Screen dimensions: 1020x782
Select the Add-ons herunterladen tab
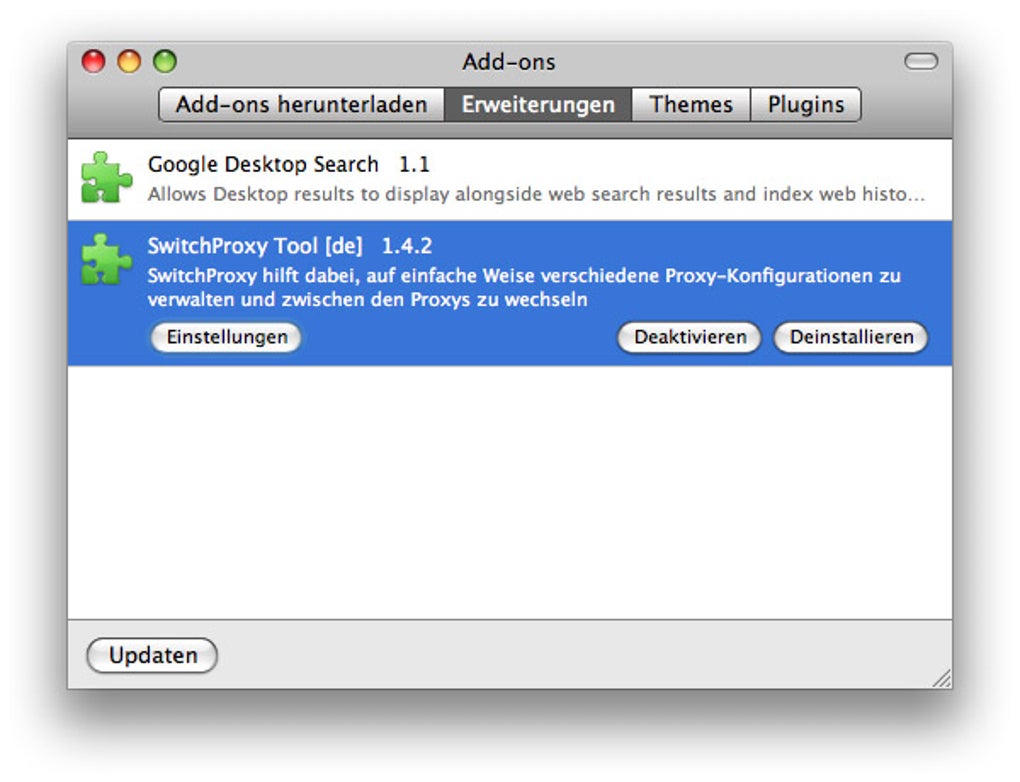coord(301,104)
